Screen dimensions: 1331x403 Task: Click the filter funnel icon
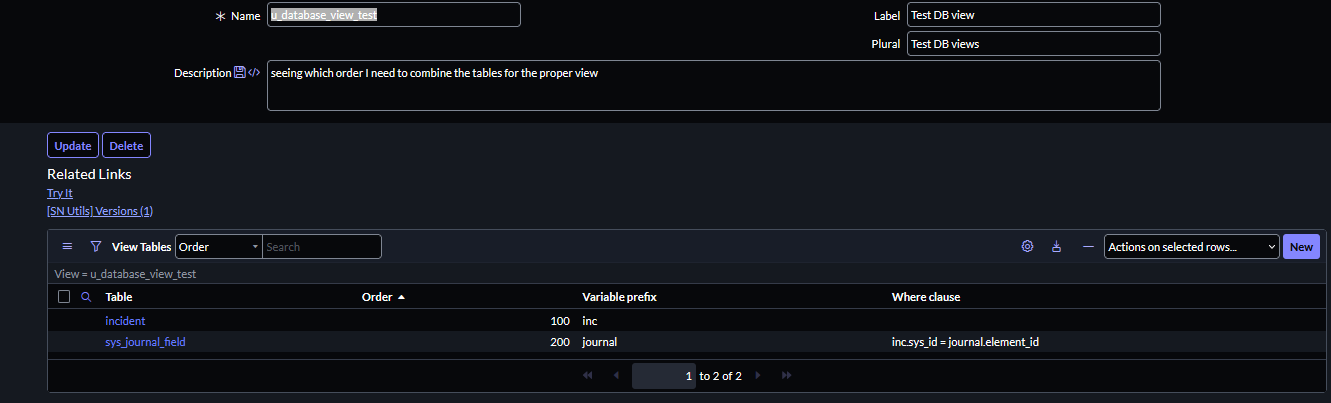point(96,246)
